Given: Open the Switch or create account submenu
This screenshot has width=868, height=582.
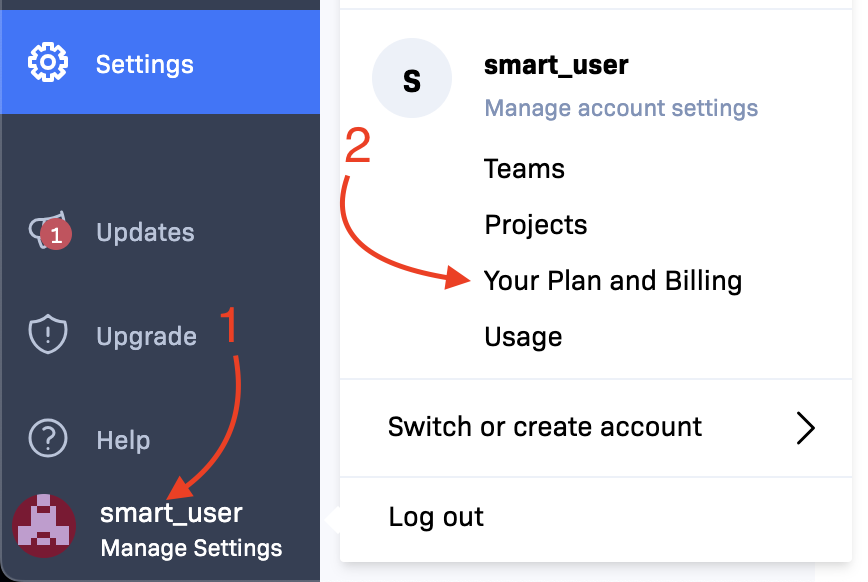Looking at the screenshot, I should [596, 428].
